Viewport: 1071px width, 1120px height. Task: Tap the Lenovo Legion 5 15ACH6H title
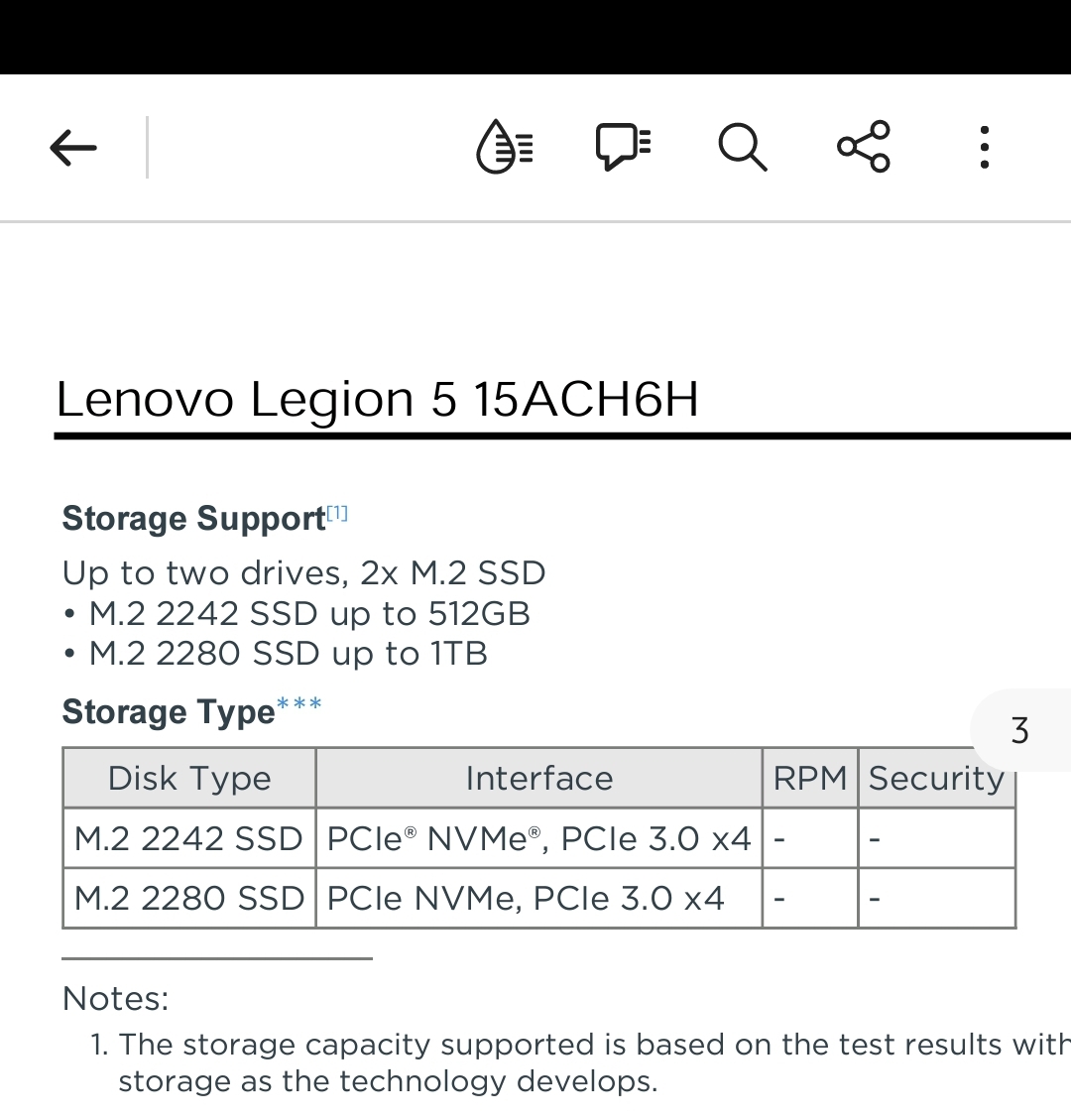click(x=378, y=399)
